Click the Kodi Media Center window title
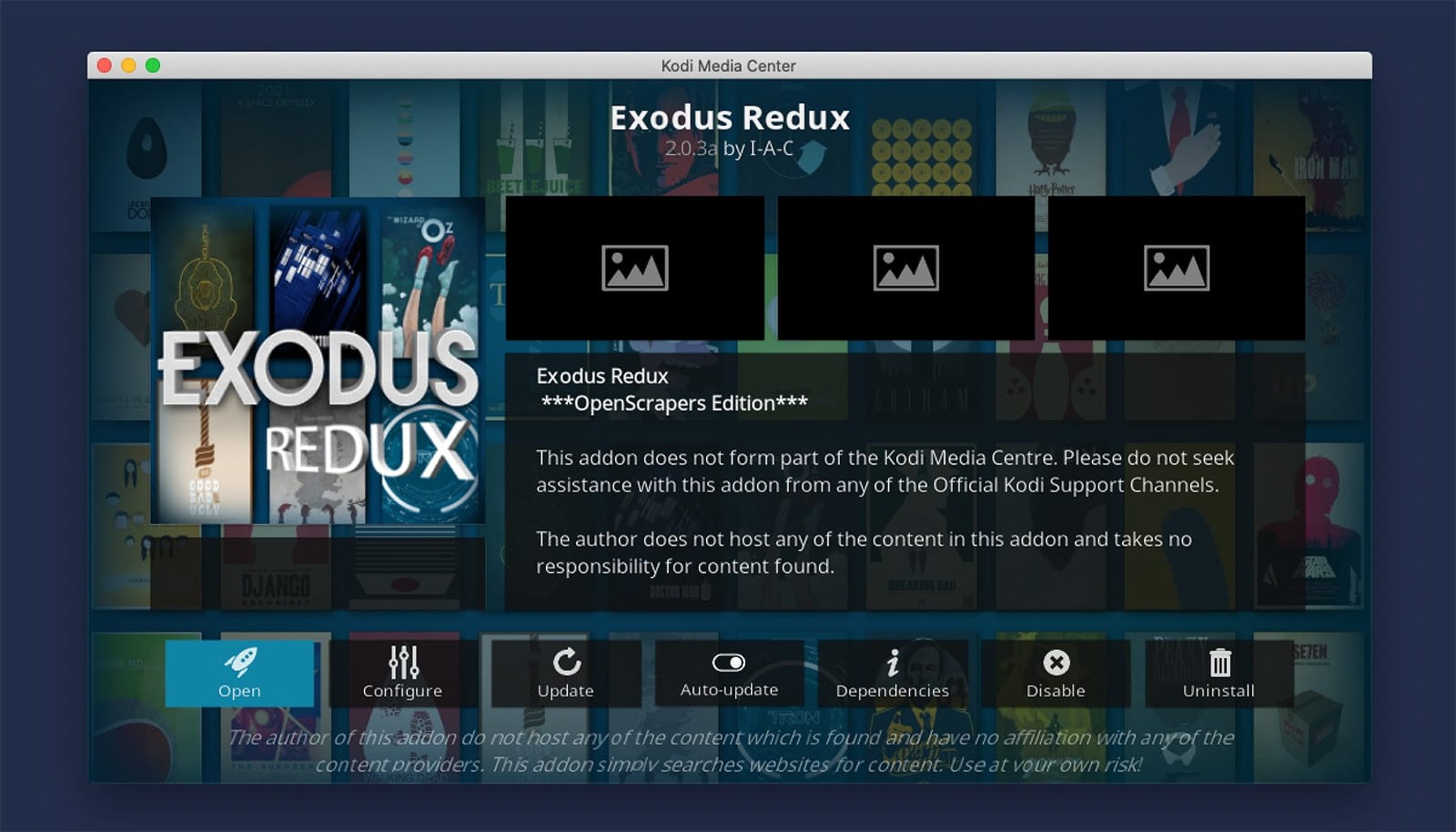 pos(728,66)
